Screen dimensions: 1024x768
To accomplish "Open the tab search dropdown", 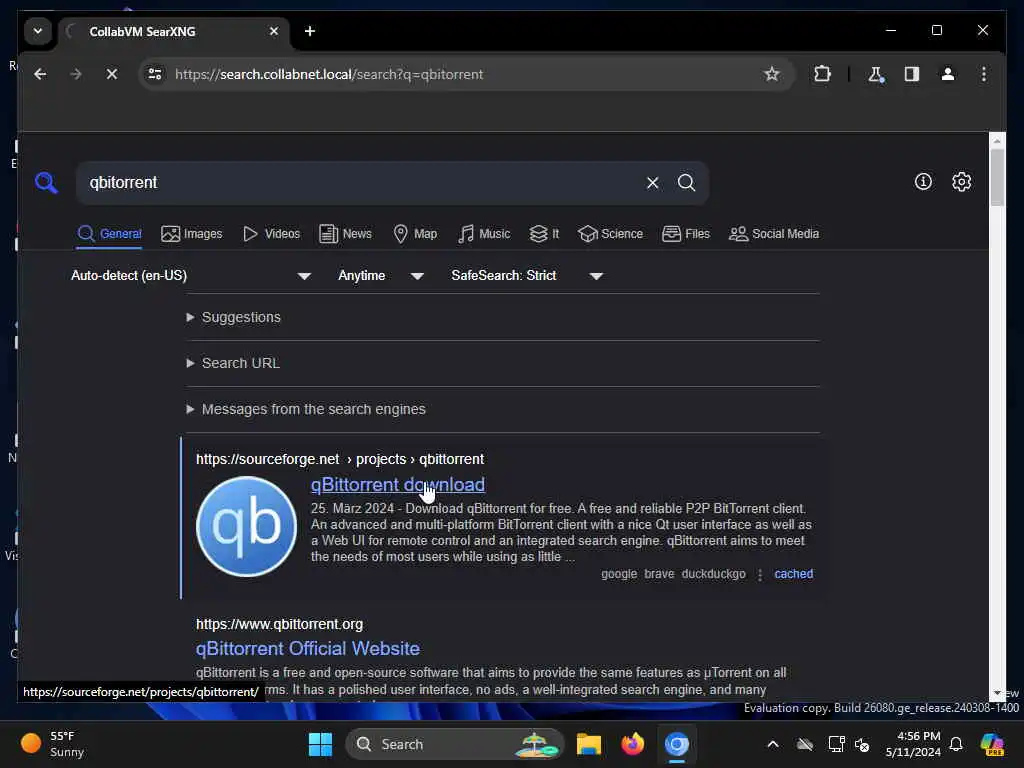I will point(38,31).
